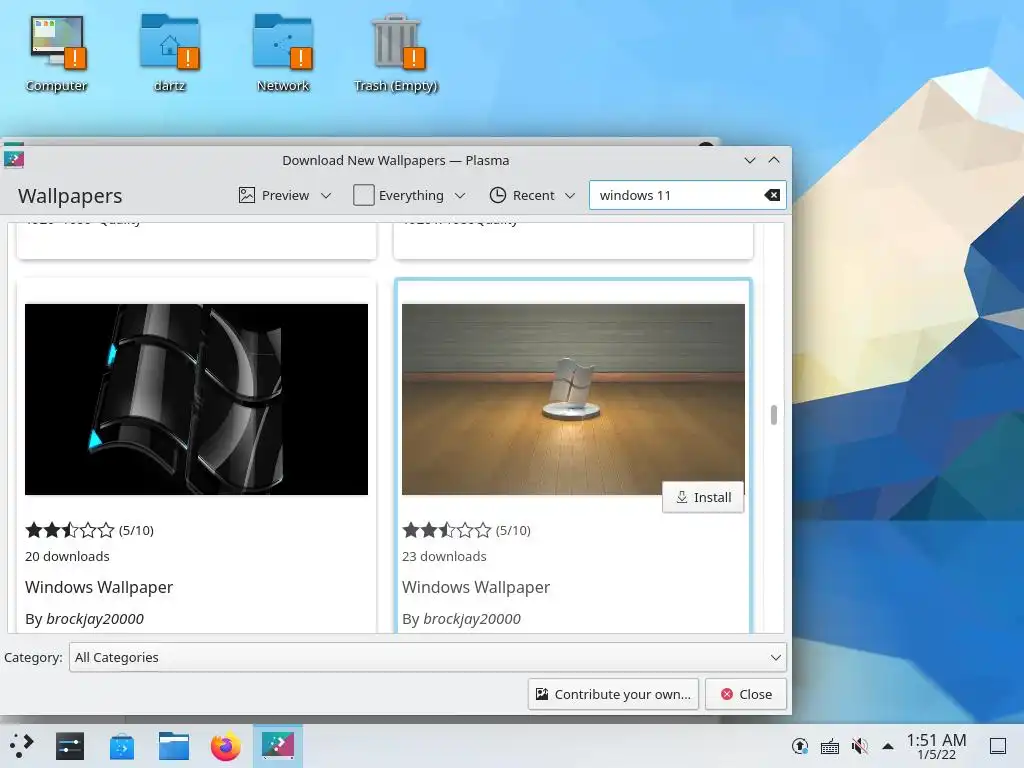
Task: Launch Firefox from the taskbar
Action: (225, 746)
